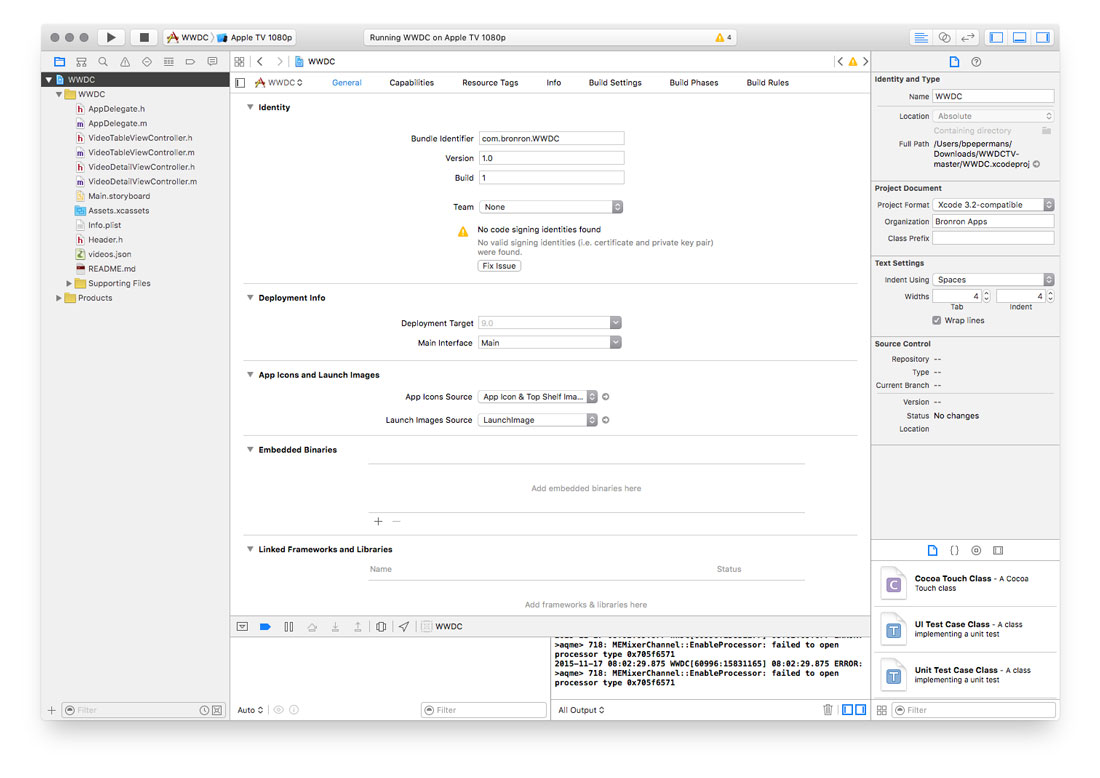Viewport: 1100px width, 778px height.
Task: Select AppDelegate.m in the file tree
Action: [x=117, y=123]
